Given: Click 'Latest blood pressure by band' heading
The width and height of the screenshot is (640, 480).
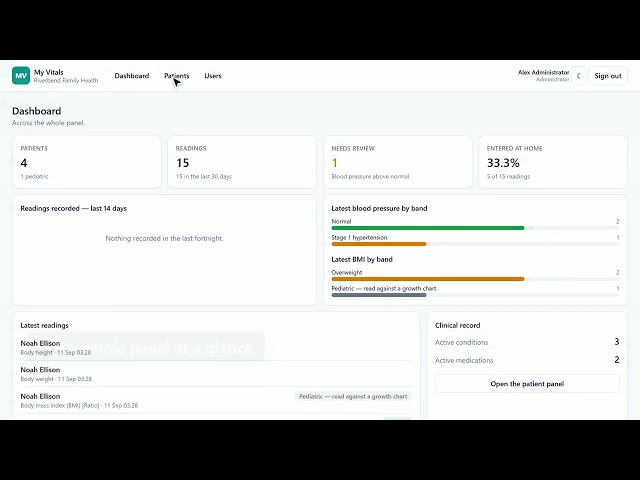Looking at the screenshot, I should pos(379,208).
